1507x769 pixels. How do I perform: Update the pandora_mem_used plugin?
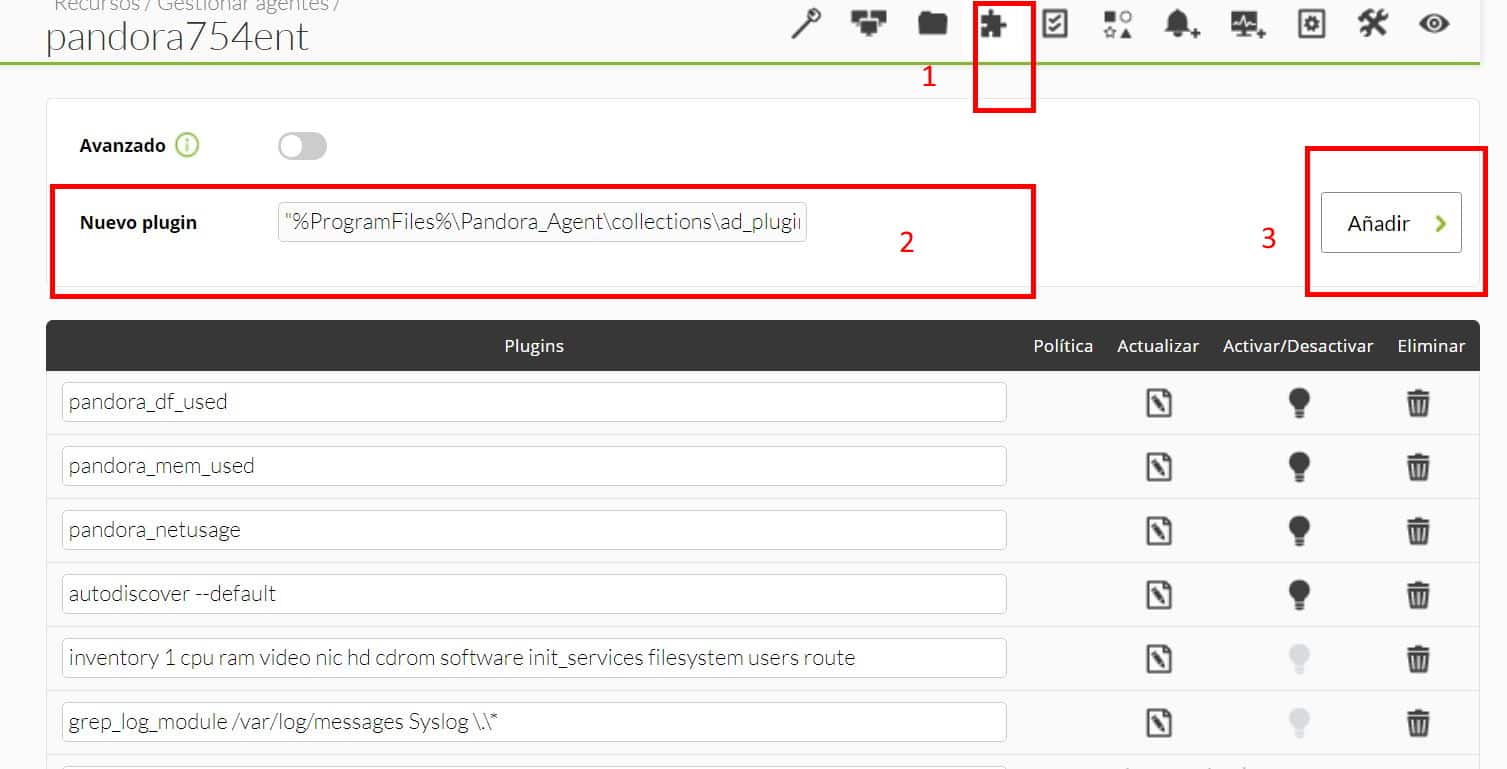pos(1158,467)
